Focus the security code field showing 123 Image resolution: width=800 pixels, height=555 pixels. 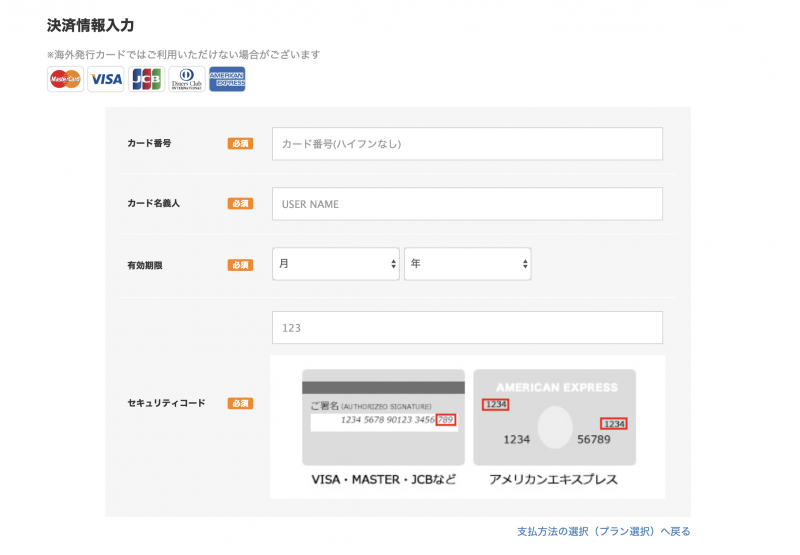(x=467, y=327)
